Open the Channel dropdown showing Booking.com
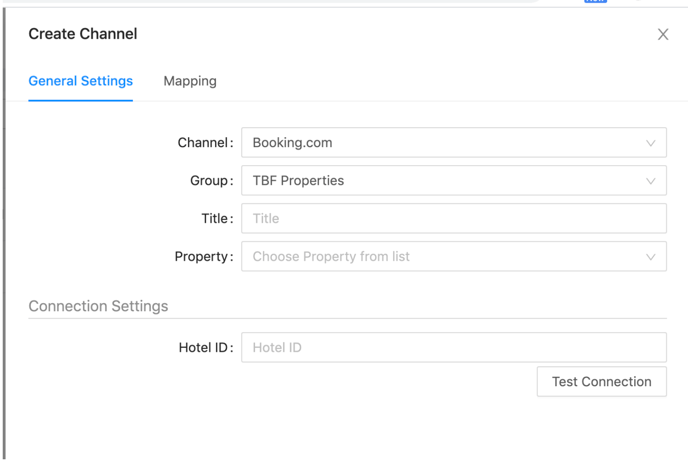Image resolution: width=688 pixels, height=462 pixels. click(x=454, y=143)
